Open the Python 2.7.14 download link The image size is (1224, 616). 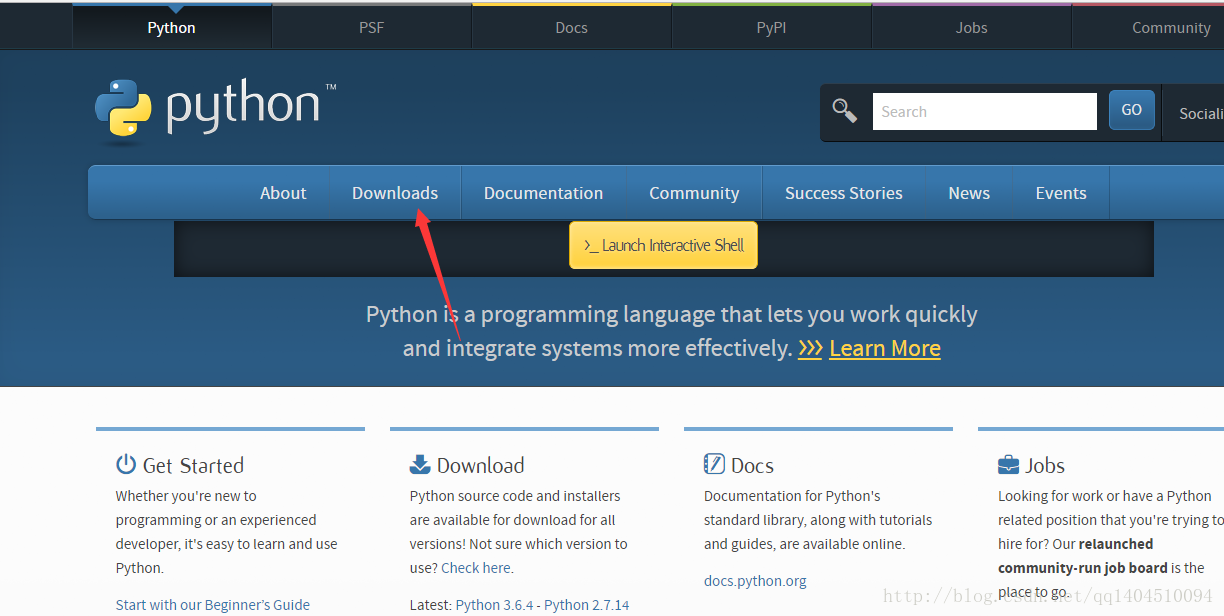click(587, 604)
